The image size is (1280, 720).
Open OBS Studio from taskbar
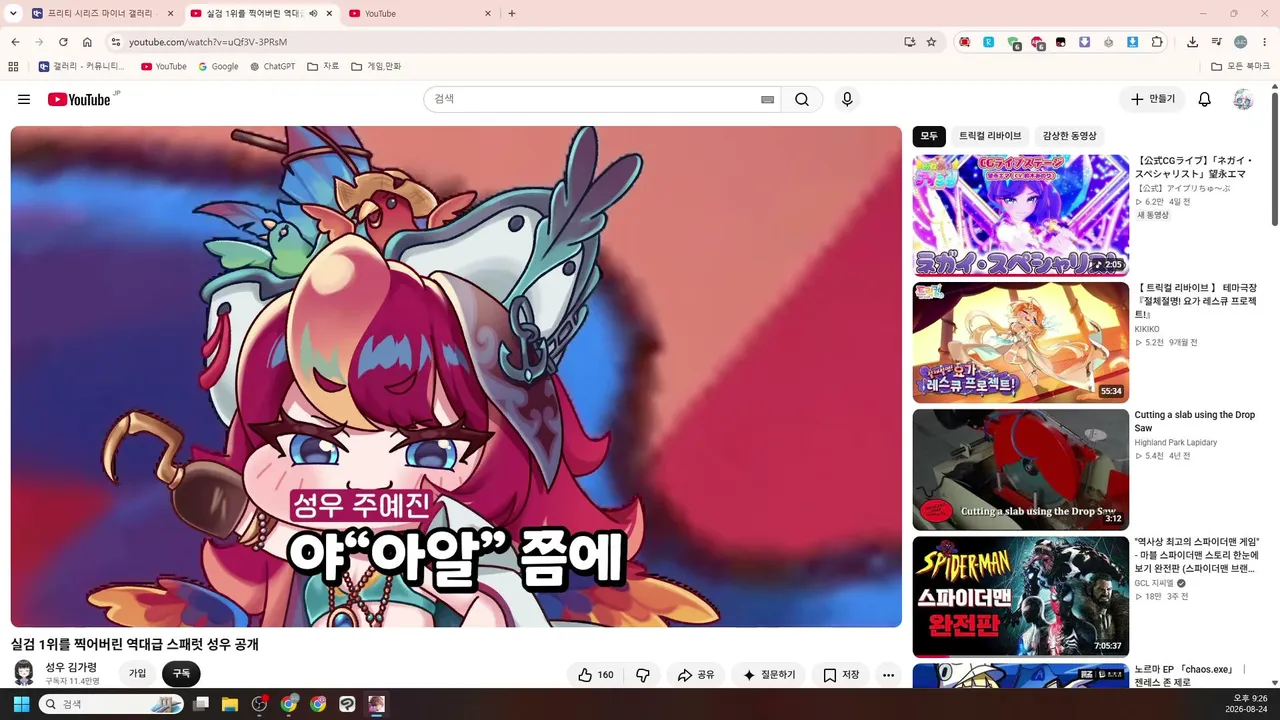(x=260, y=704)
